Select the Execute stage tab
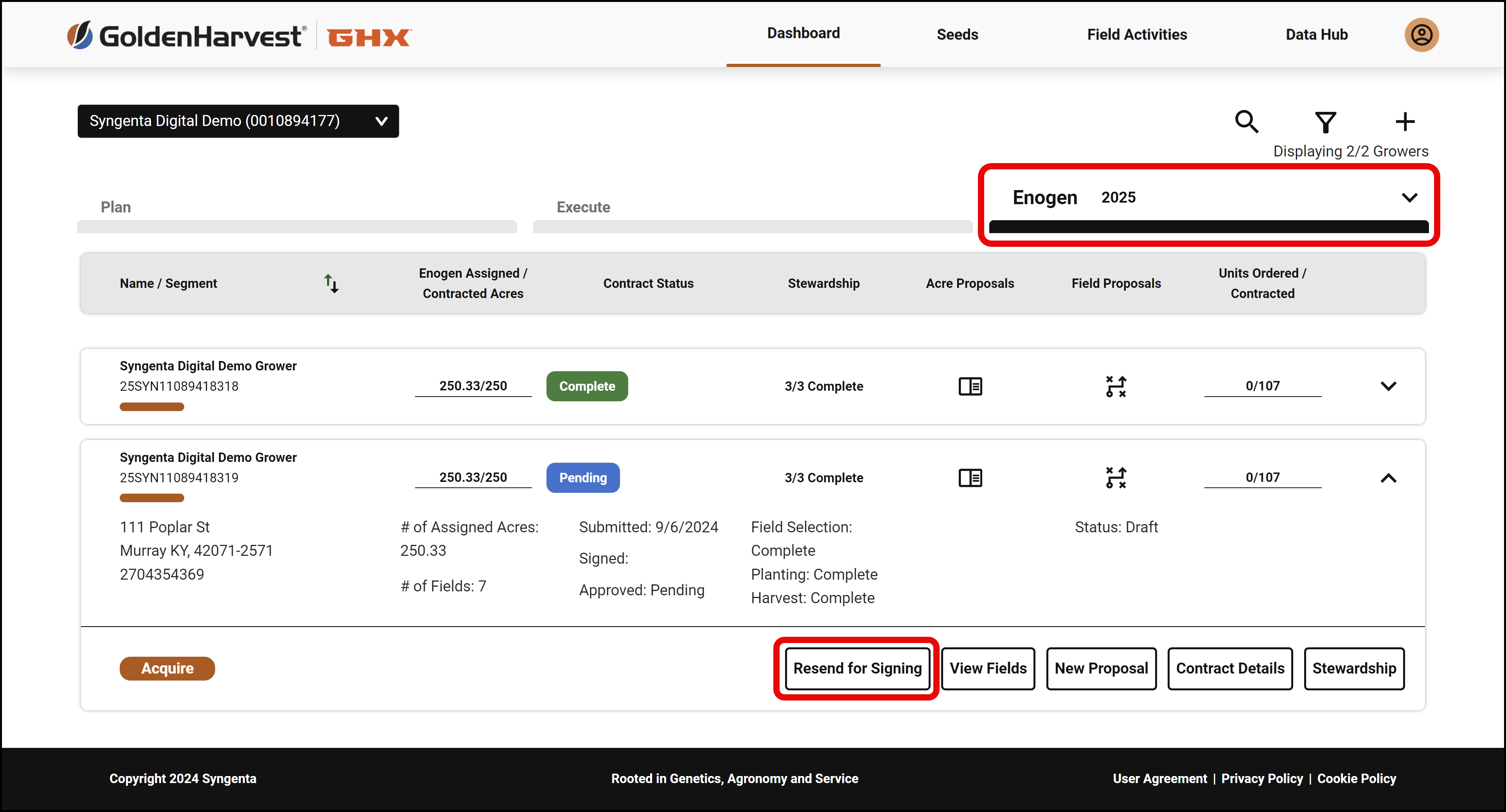Screen dimensions: 1506x812 coord(583,207)
